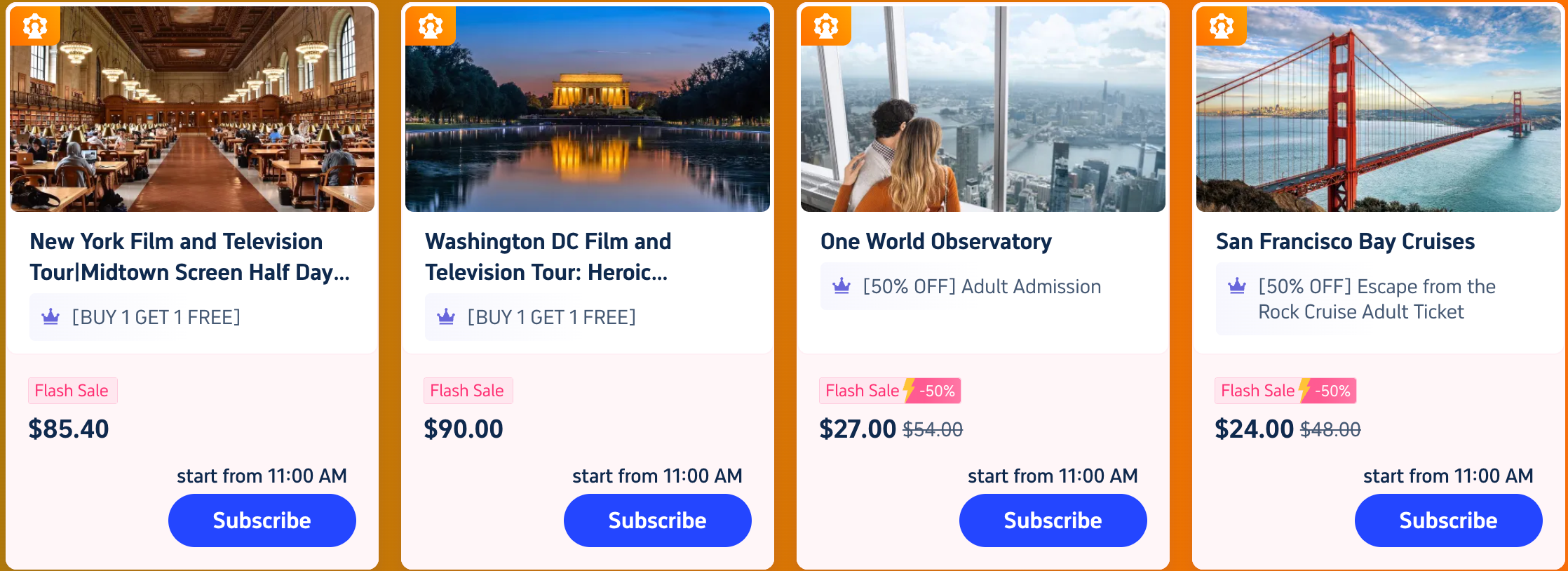Click crown icon beside New York BUY 1 GET 1 FREE
The height and width of the screenshot is (571, 1568).
50,317
